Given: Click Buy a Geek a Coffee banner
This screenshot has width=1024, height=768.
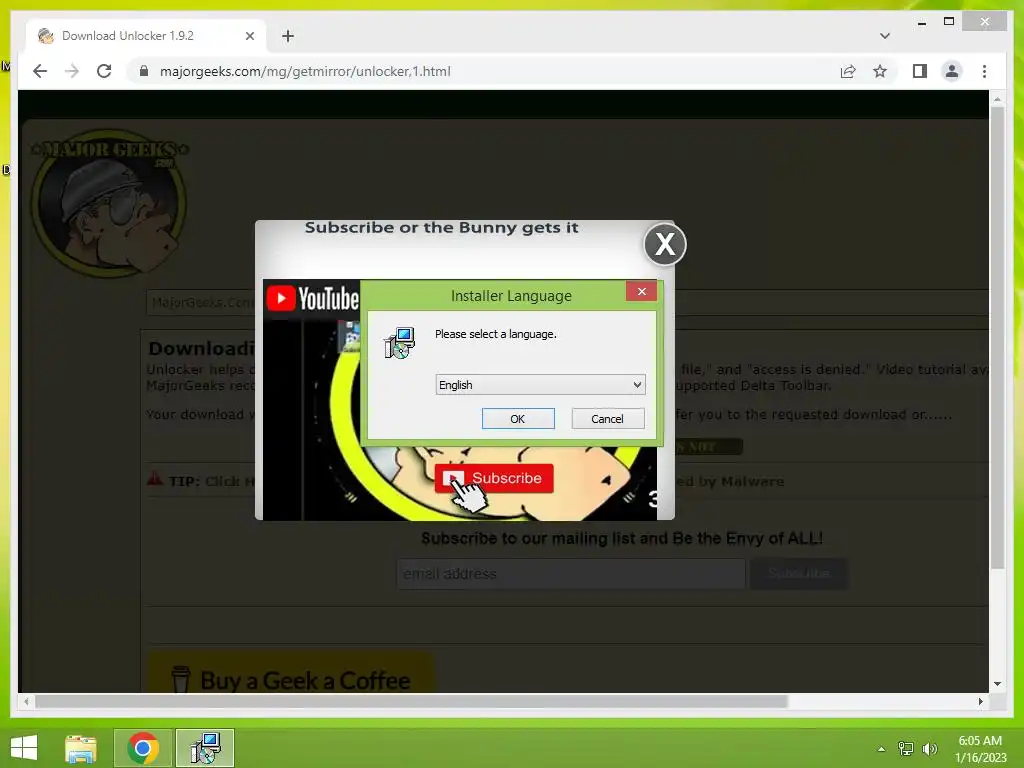Looking at the screenshot, I should click(291, 673).
